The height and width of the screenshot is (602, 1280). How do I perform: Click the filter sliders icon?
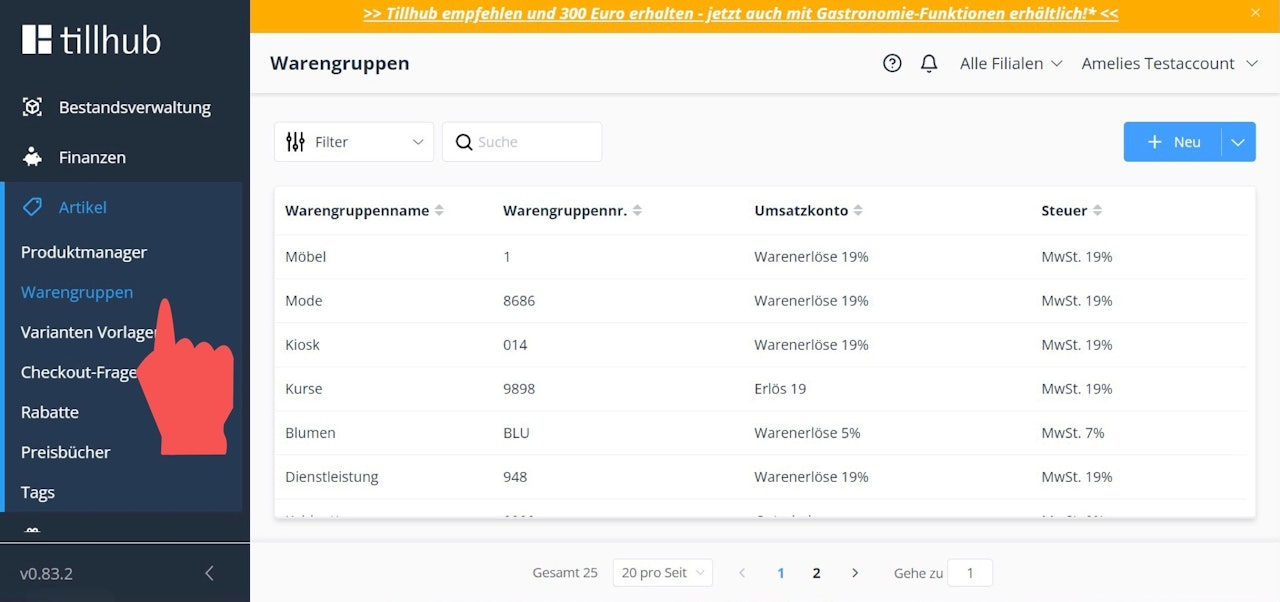coord(296,142)
